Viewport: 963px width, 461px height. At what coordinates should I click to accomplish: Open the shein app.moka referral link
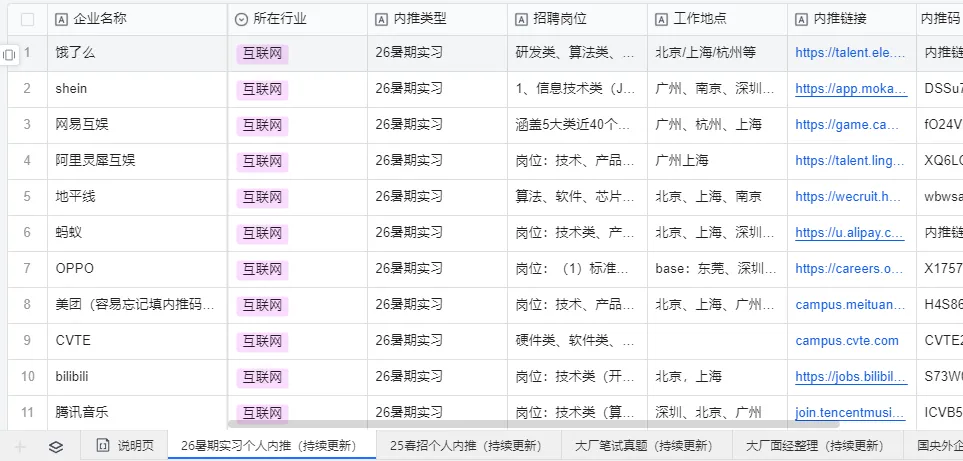pos(851,88)
